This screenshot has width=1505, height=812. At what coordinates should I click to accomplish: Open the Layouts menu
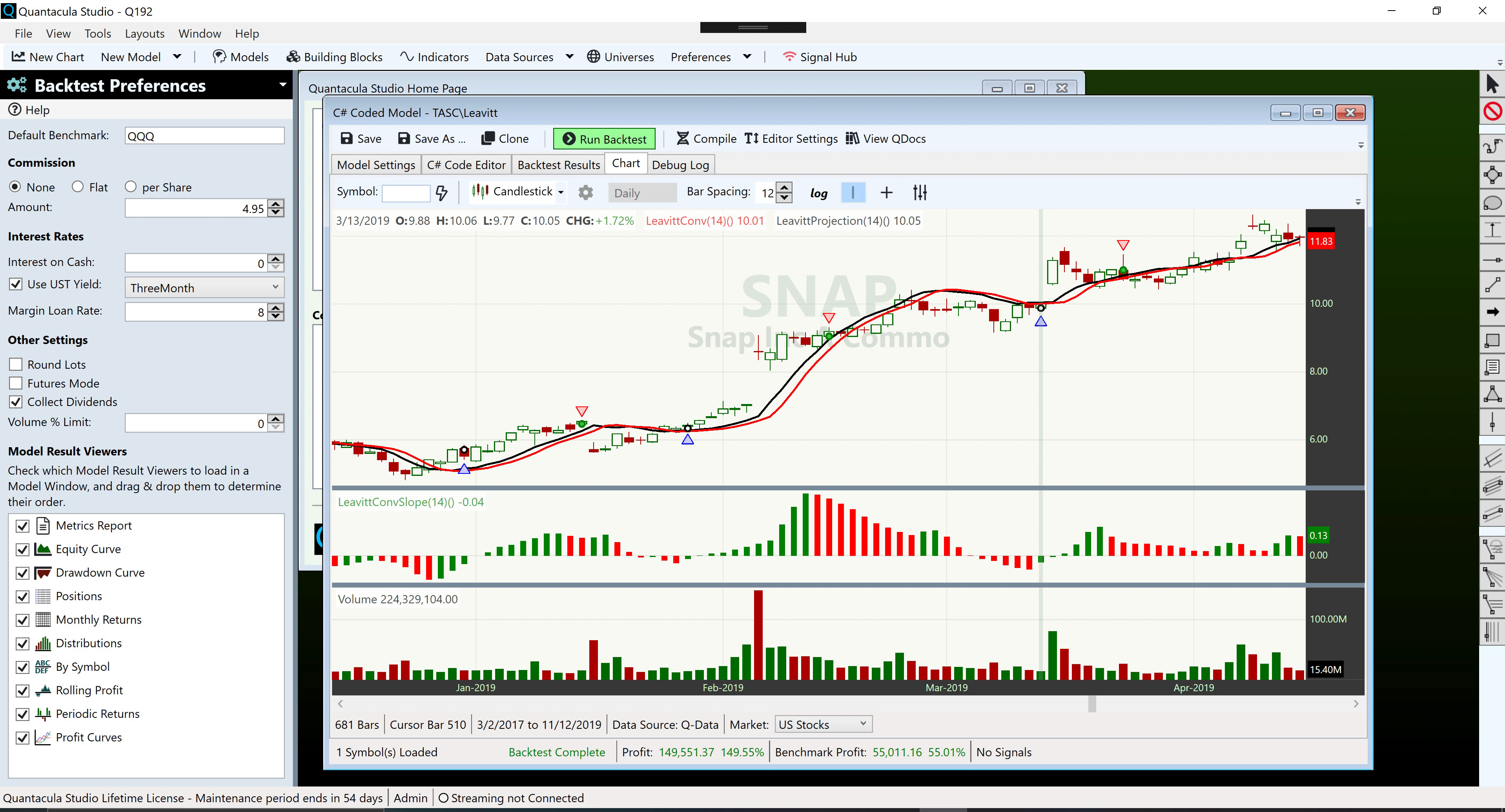click(144, 33)
